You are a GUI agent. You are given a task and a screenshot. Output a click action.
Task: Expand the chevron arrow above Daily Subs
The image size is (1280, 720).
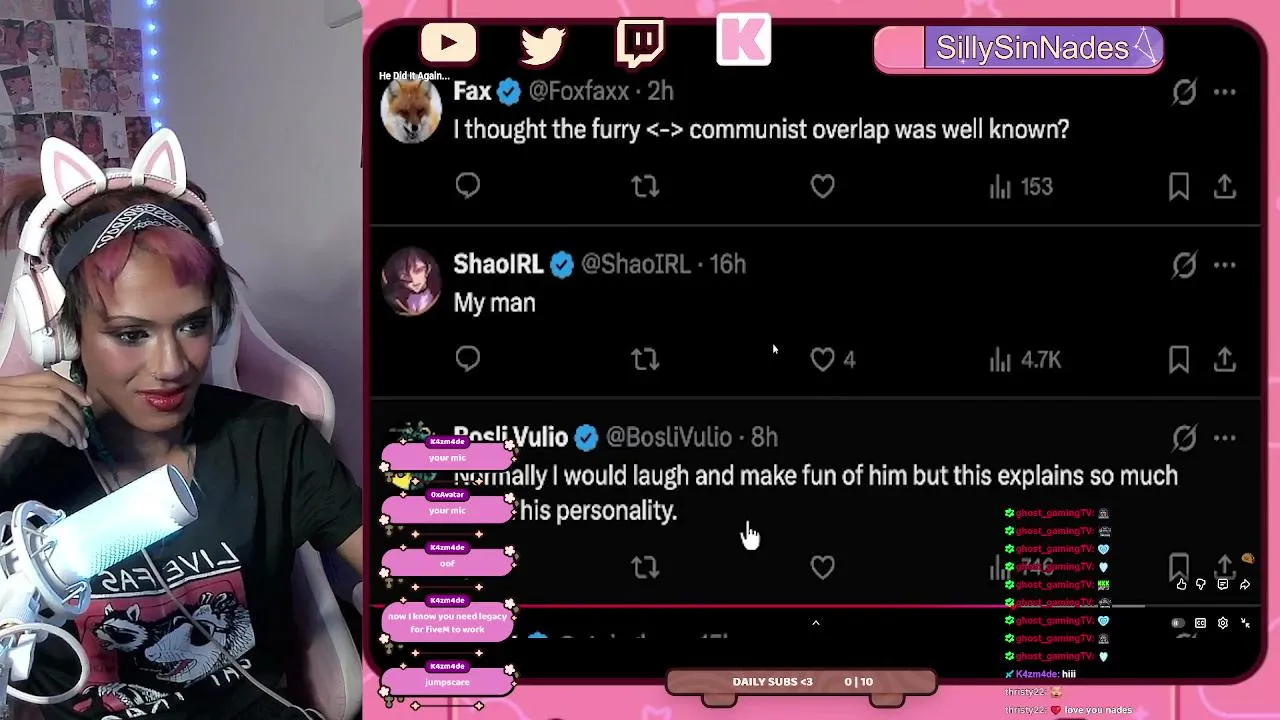tap(816, 623)
